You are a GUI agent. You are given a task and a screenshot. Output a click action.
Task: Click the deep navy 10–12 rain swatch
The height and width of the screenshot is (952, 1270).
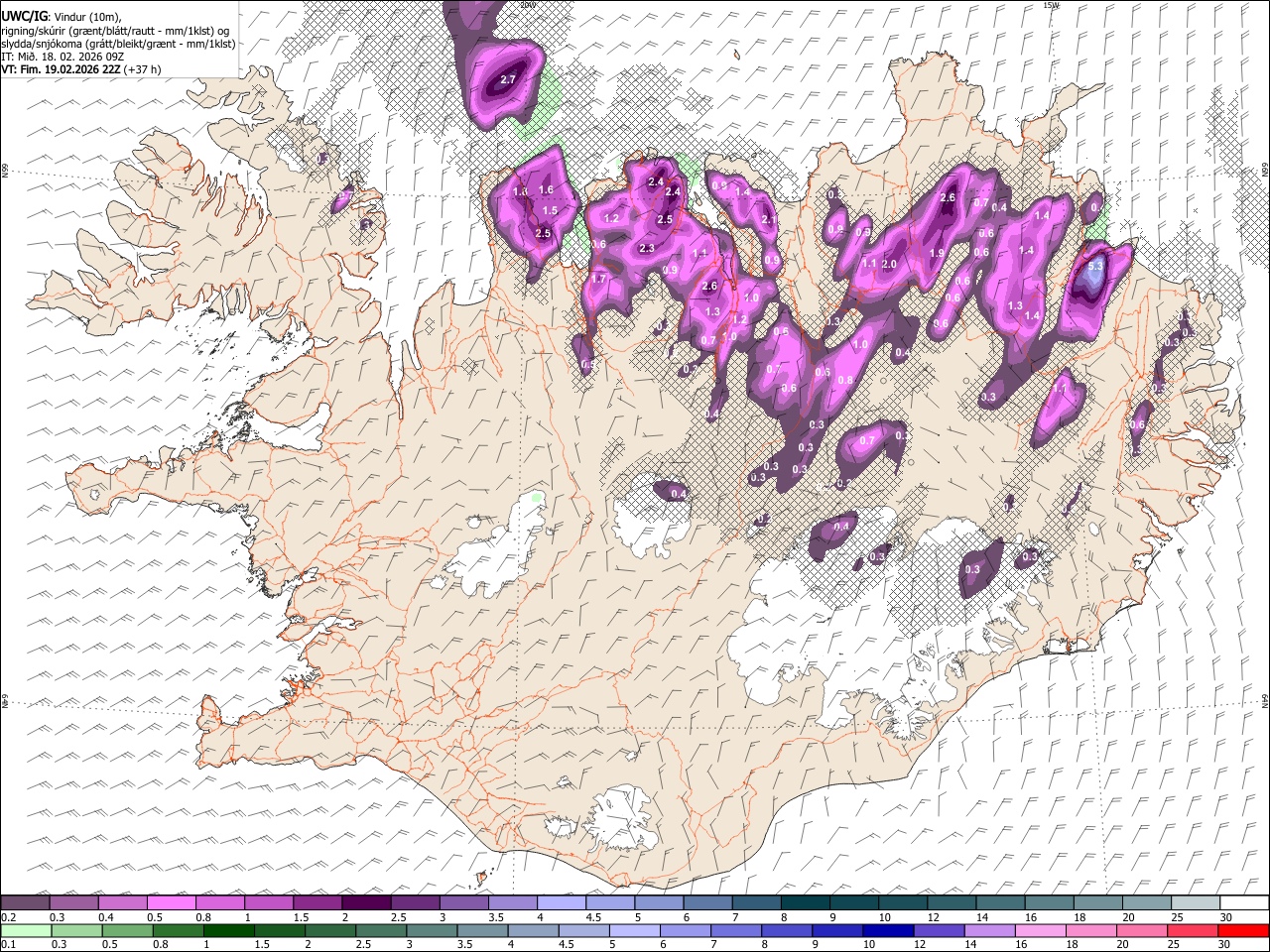[x=888, y=930]
